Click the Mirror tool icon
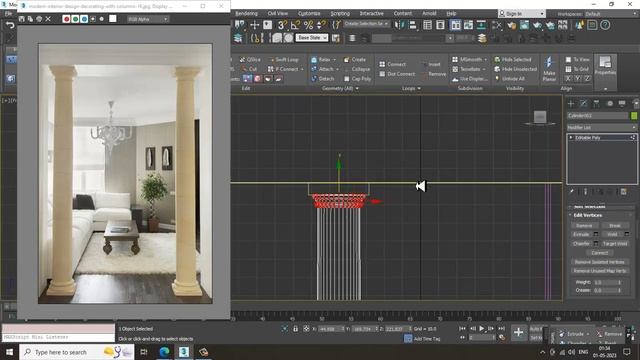This screenshot has width=640, height=360. (399, 25)
